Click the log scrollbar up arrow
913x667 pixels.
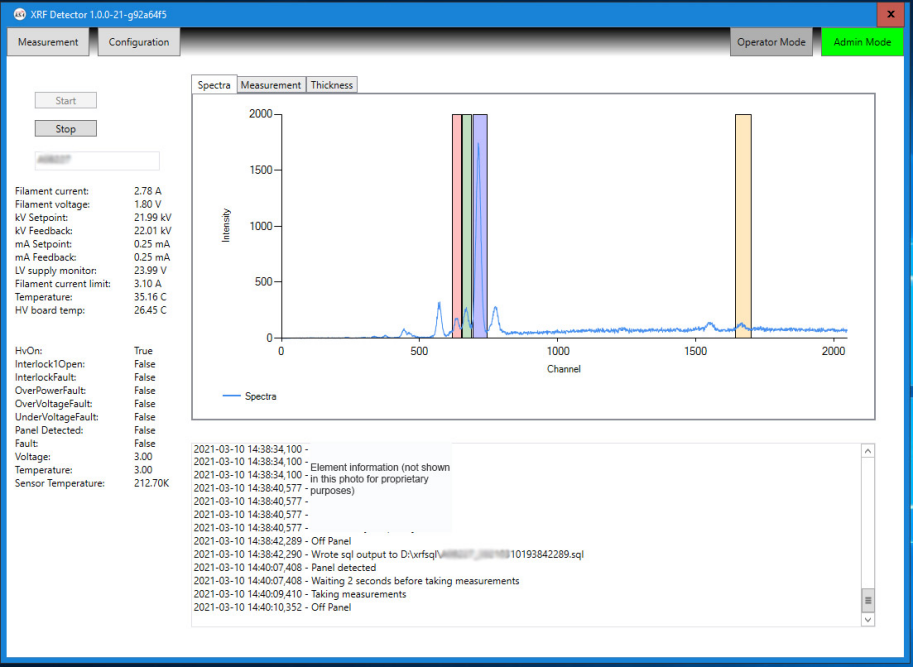[868, 451]
